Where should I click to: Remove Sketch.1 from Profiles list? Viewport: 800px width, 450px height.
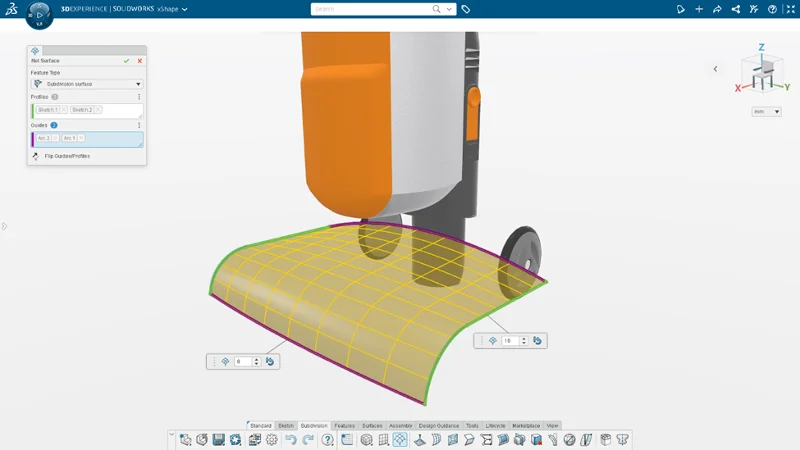point(64,109)
